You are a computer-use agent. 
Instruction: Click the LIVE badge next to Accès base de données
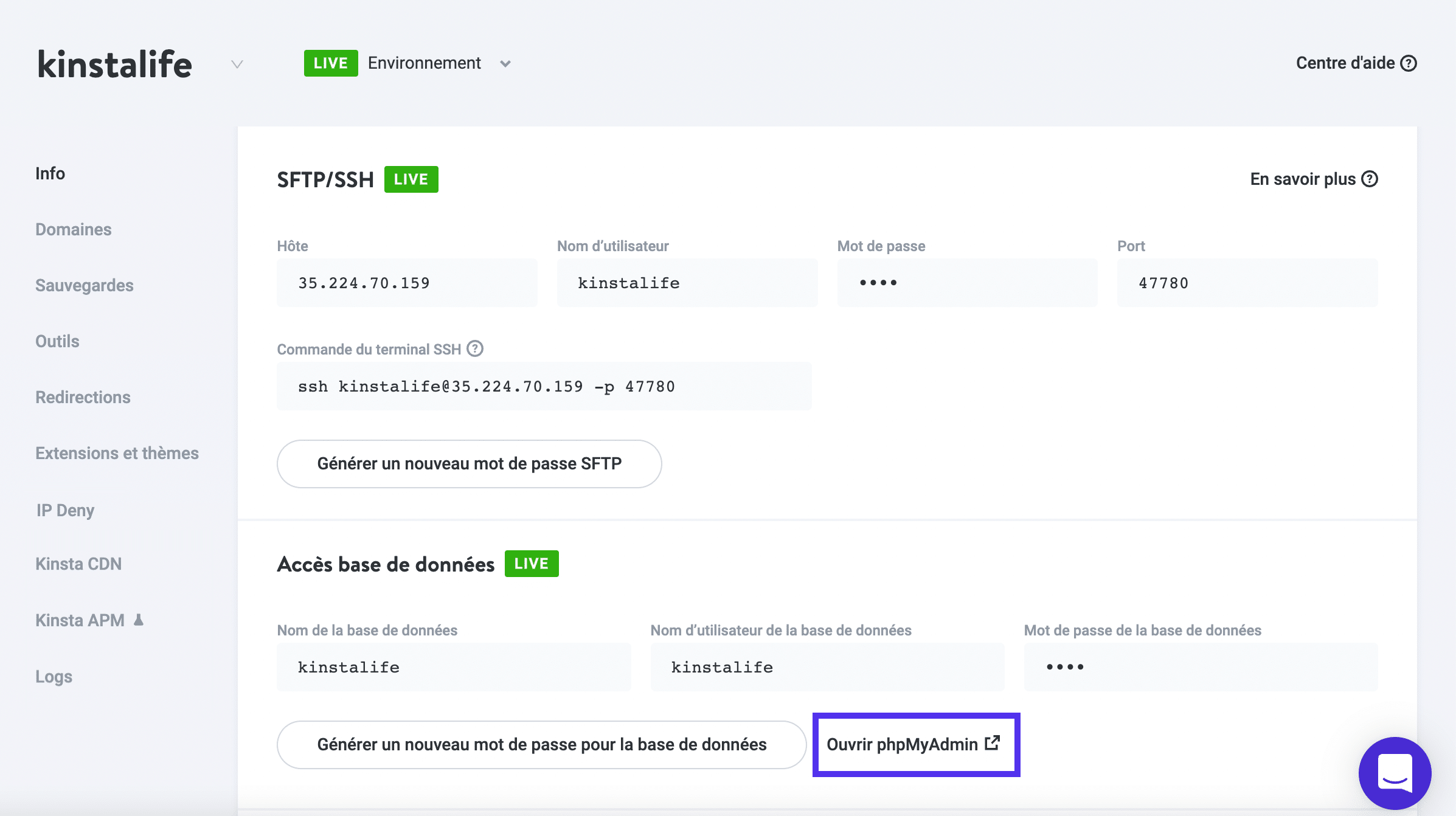530,564
